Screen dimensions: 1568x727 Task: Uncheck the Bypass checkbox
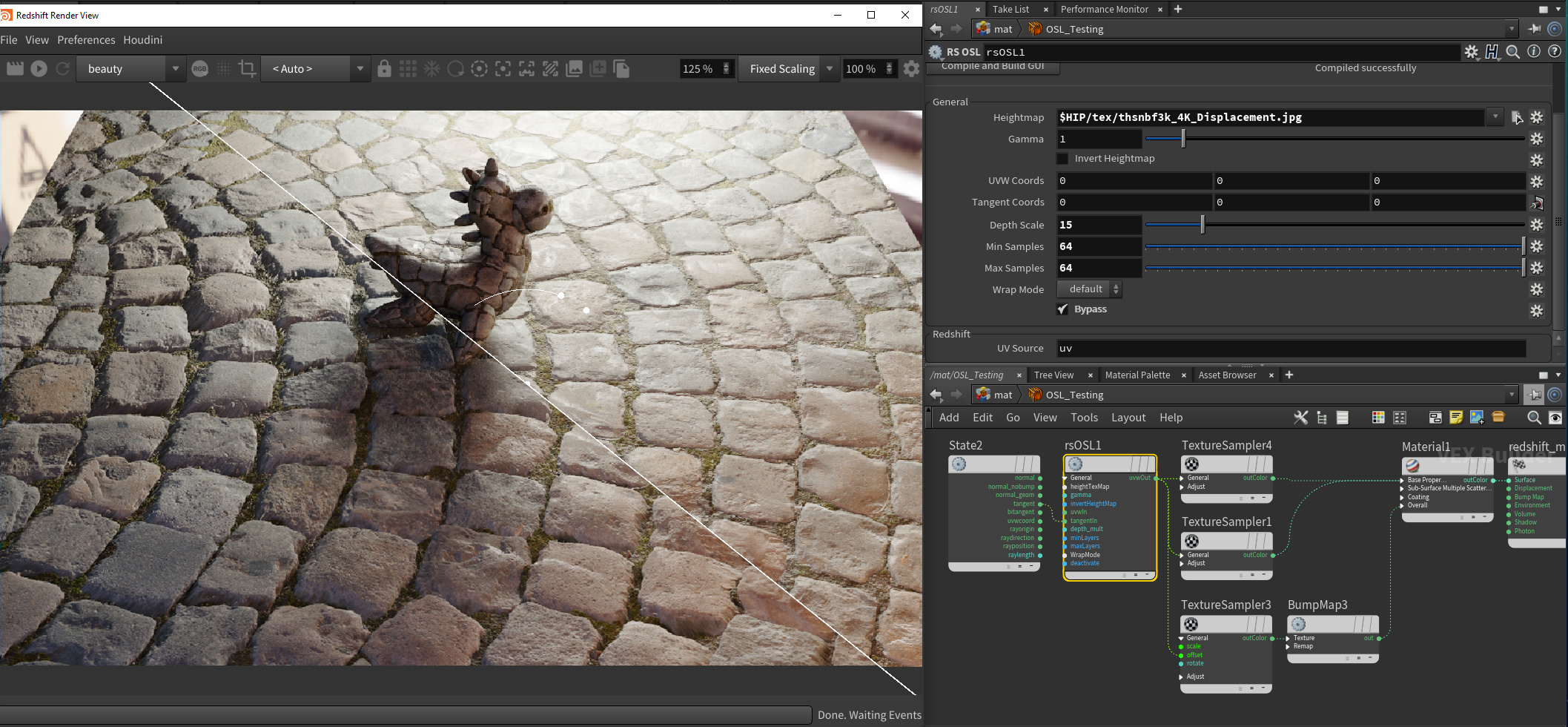[1062, 309]
